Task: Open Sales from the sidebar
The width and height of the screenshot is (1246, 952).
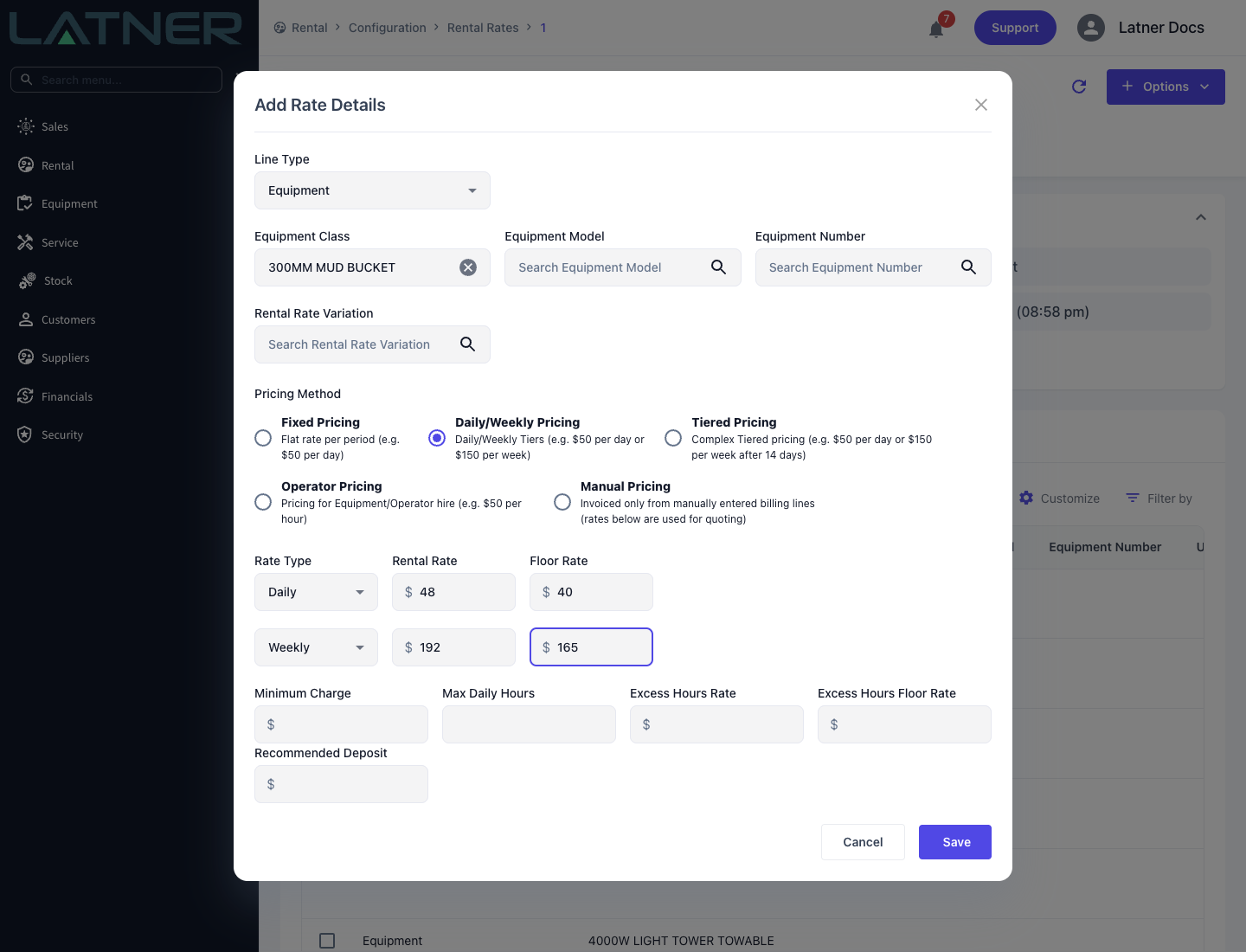Action: click(x=55, y=126)
